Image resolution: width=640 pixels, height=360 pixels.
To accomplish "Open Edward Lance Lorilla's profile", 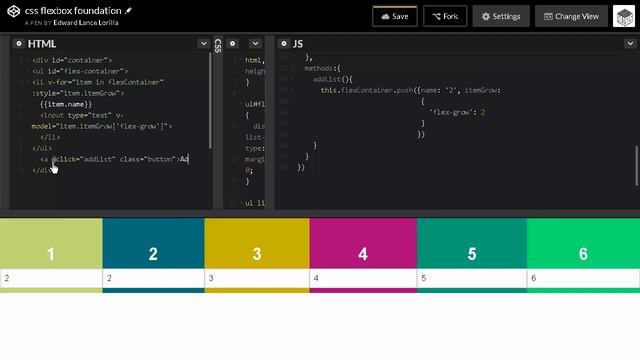I will pos(86,23).
